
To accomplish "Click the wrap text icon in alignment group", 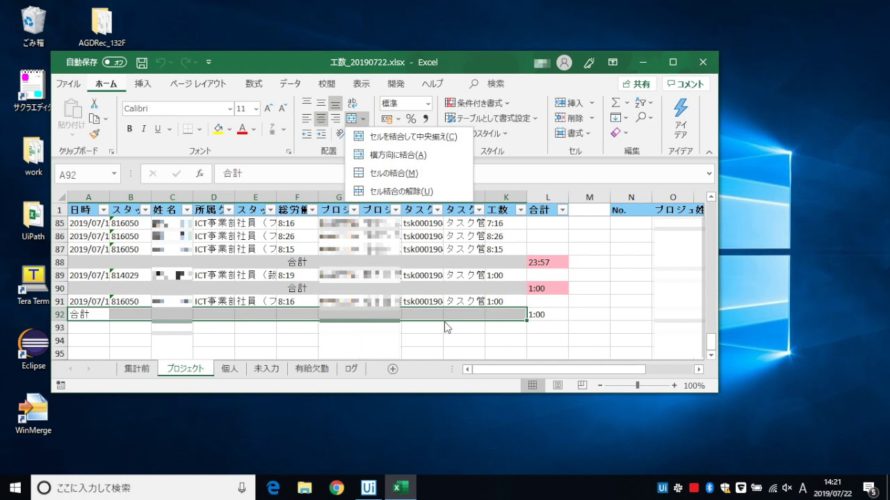I will [x=352, y=103].
